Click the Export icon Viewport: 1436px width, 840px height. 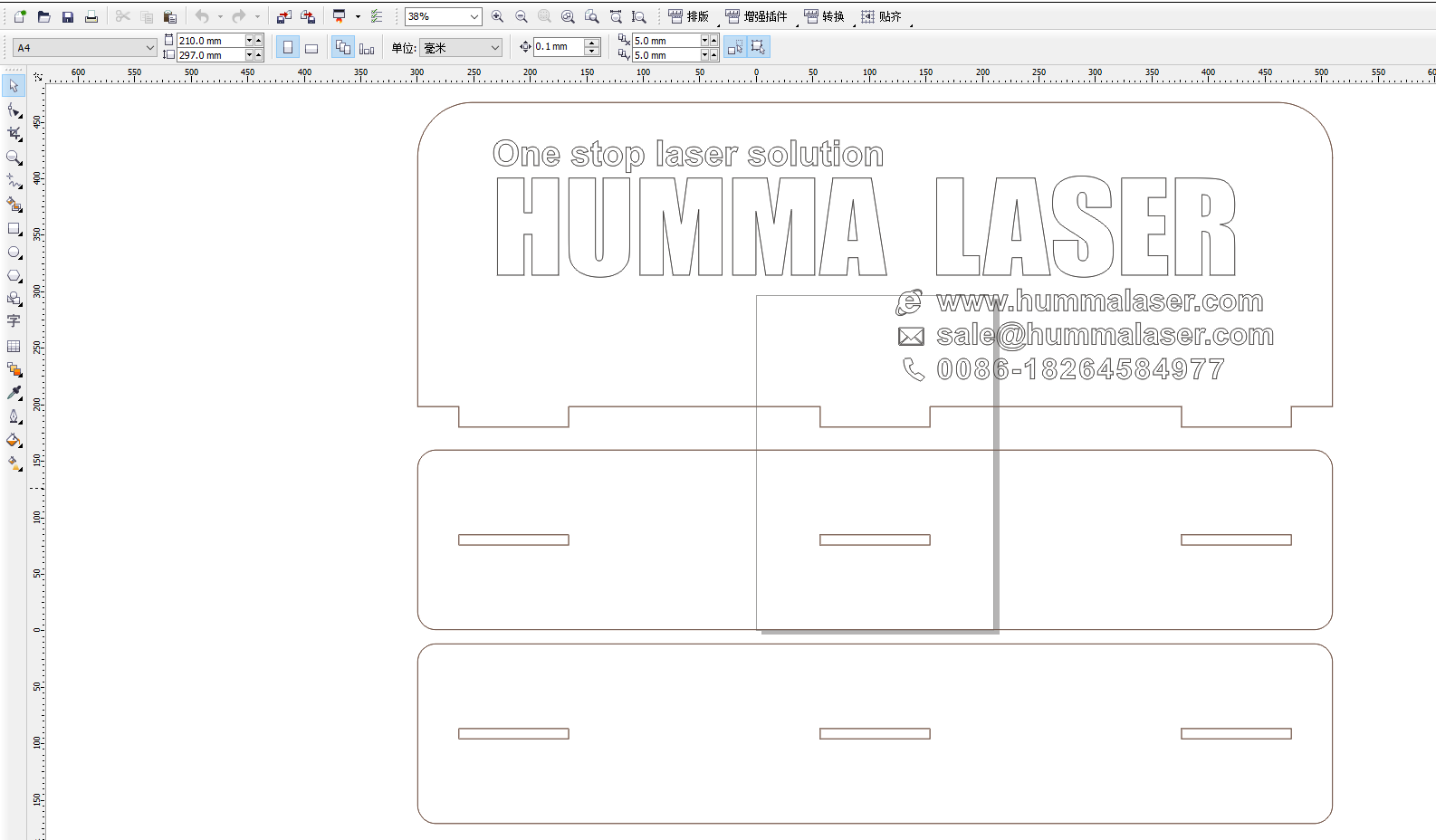(x=308, y=16)
